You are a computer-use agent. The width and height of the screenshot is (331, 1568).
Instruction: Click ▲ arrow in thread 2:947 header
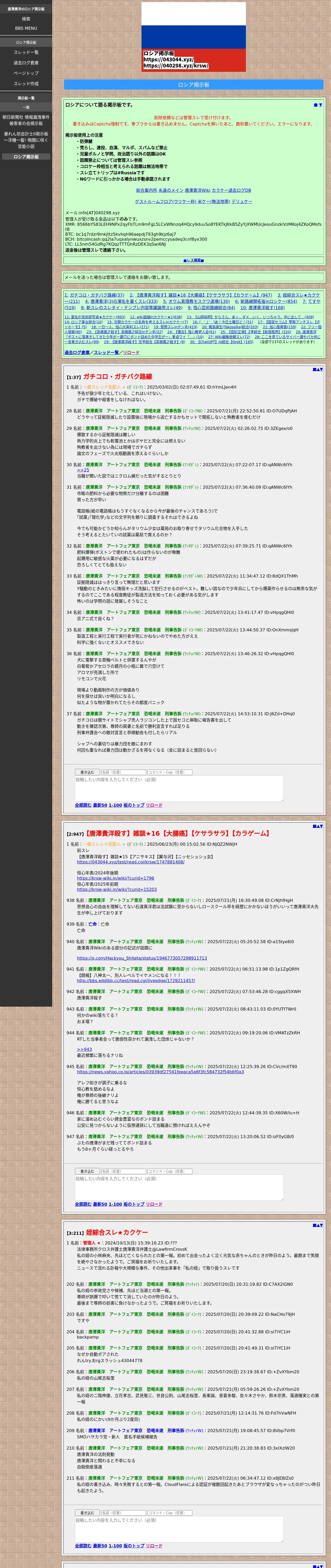pos(318,826)
